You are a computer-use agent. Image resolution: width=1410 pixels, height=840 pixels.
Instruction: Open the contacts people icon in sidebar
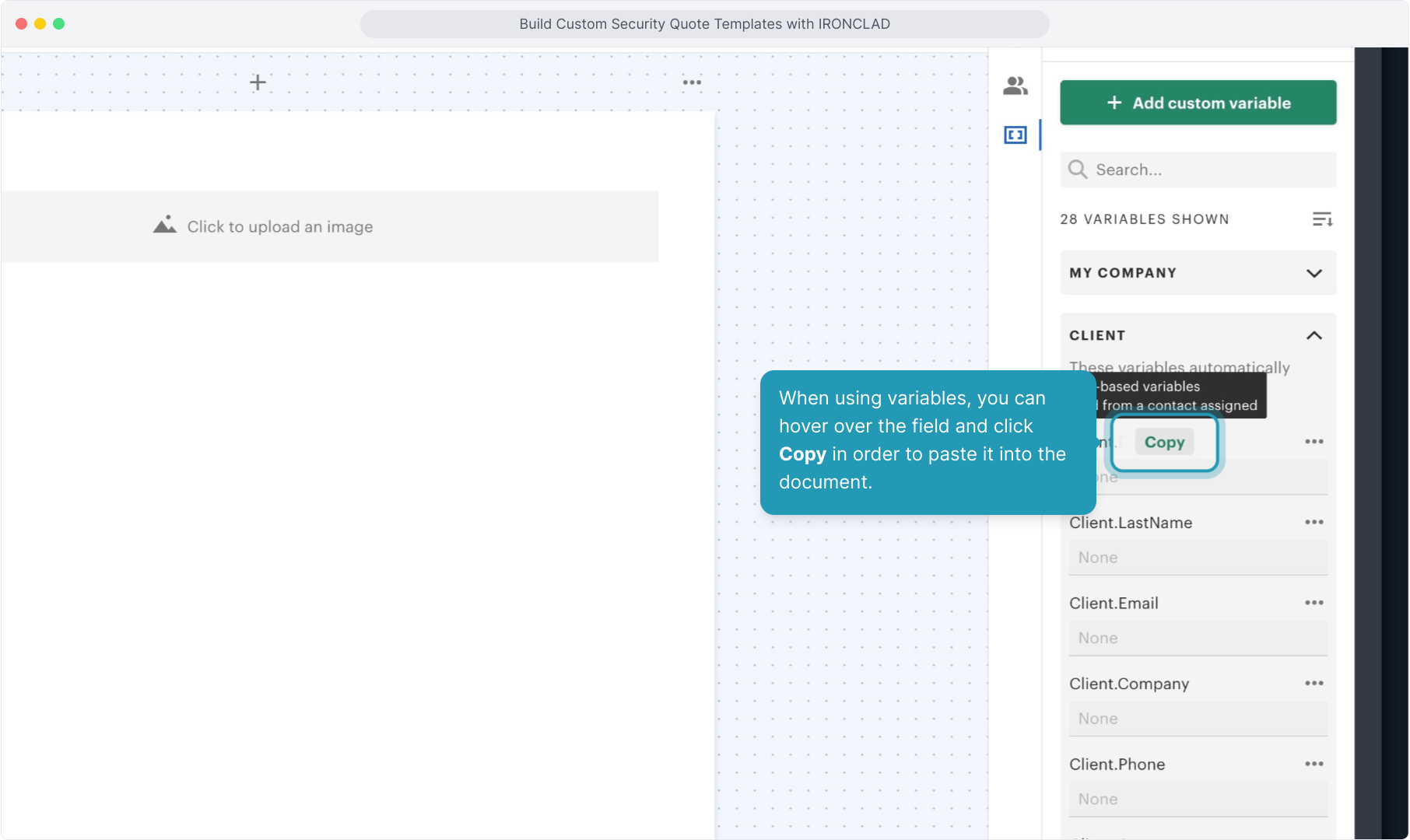click(1015, 86)
